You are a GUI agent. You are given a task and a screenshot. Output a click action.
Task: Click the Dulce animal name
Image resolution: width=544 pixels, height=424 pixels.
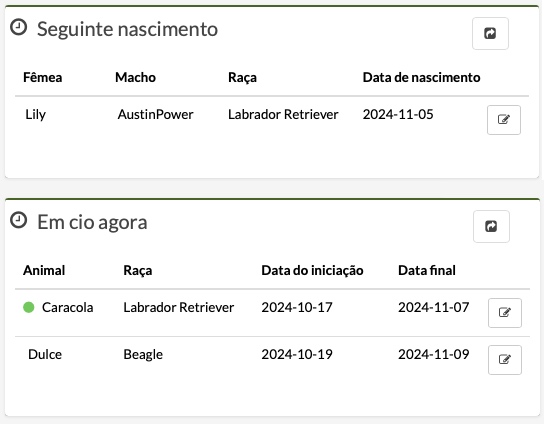click(x=45, y=355)
